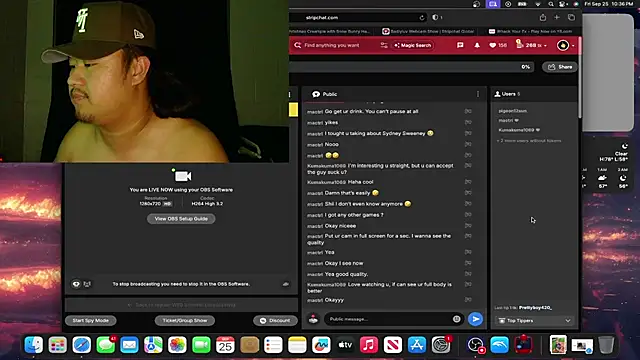This screenshot has height=360, width=640.
Task: Click the flag icon beside 'yikes' message
Action: point(468,122)
